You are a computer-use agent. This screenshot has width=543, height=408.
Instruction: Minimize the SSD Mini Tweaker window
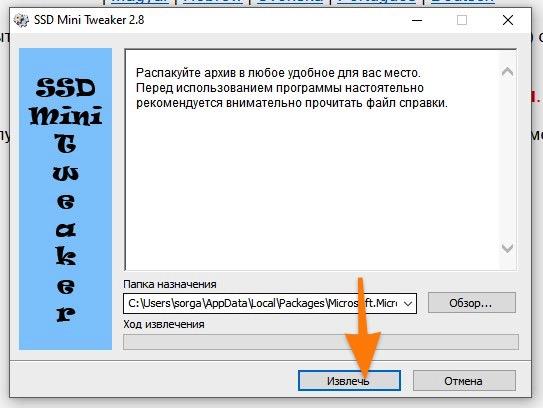(x=417, y=20)
